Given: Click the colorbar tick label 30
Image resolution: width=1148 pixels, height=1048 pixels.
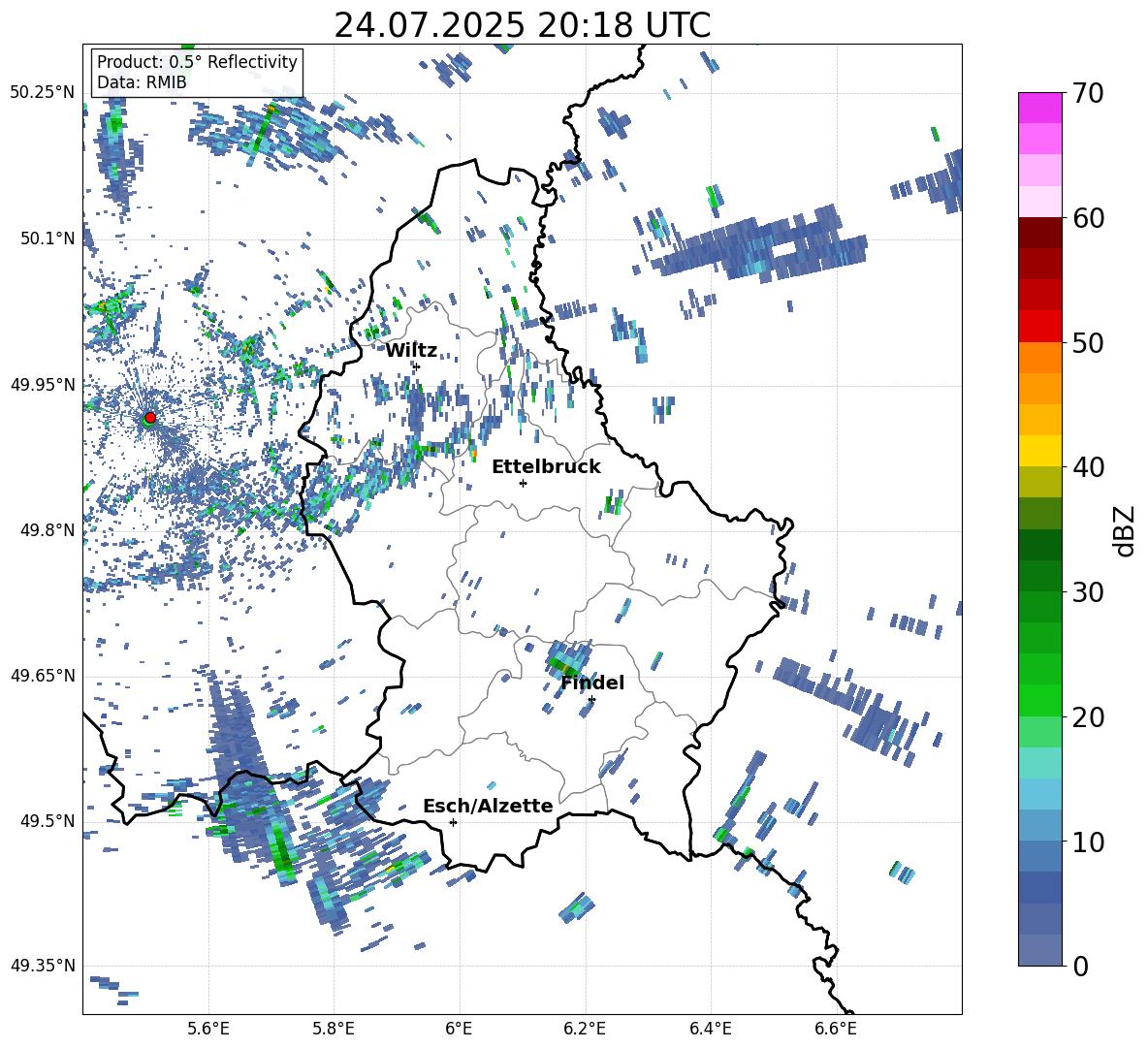Looking at the screenshot, I should (x=1088, y=592).
